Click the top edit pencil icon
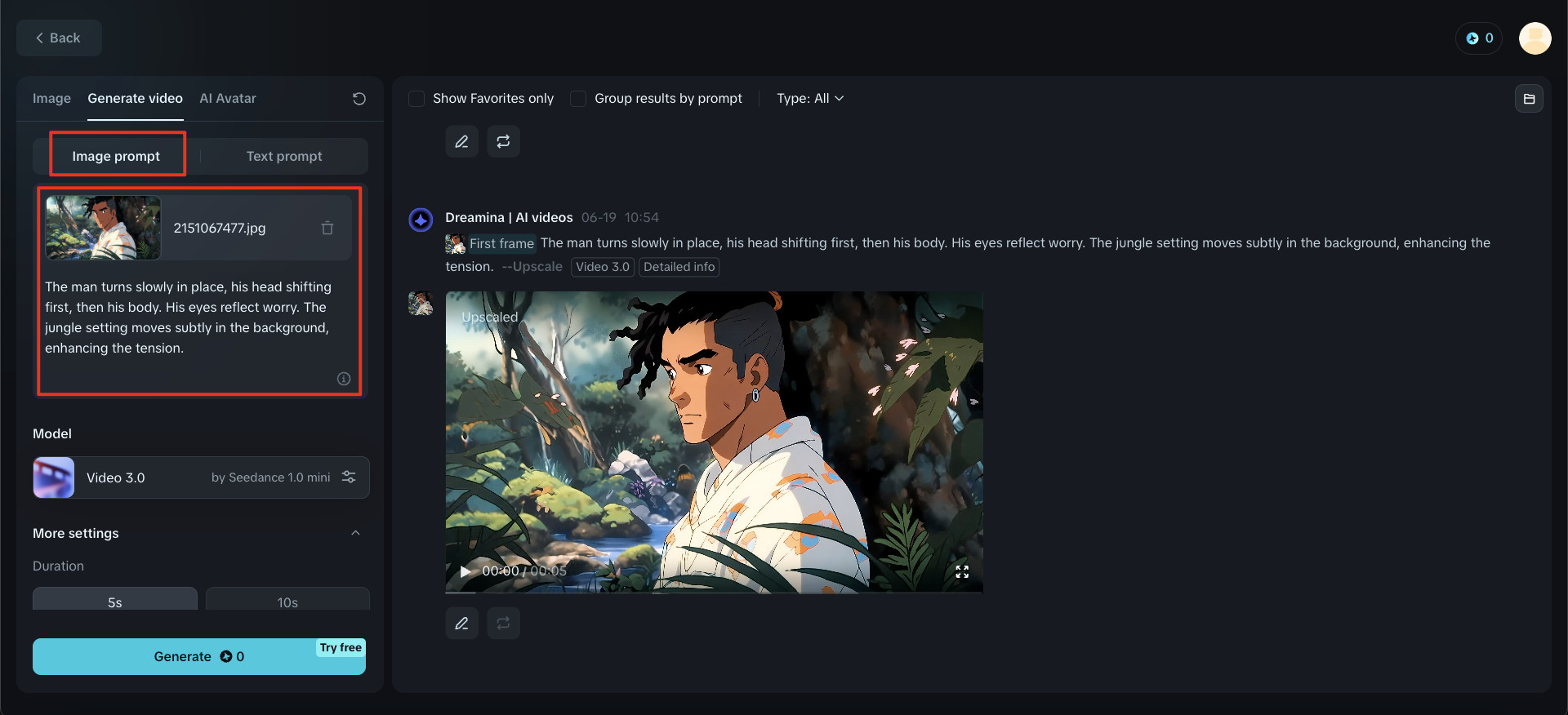This screenshot has height=715, width=1568. pos(461,141)
